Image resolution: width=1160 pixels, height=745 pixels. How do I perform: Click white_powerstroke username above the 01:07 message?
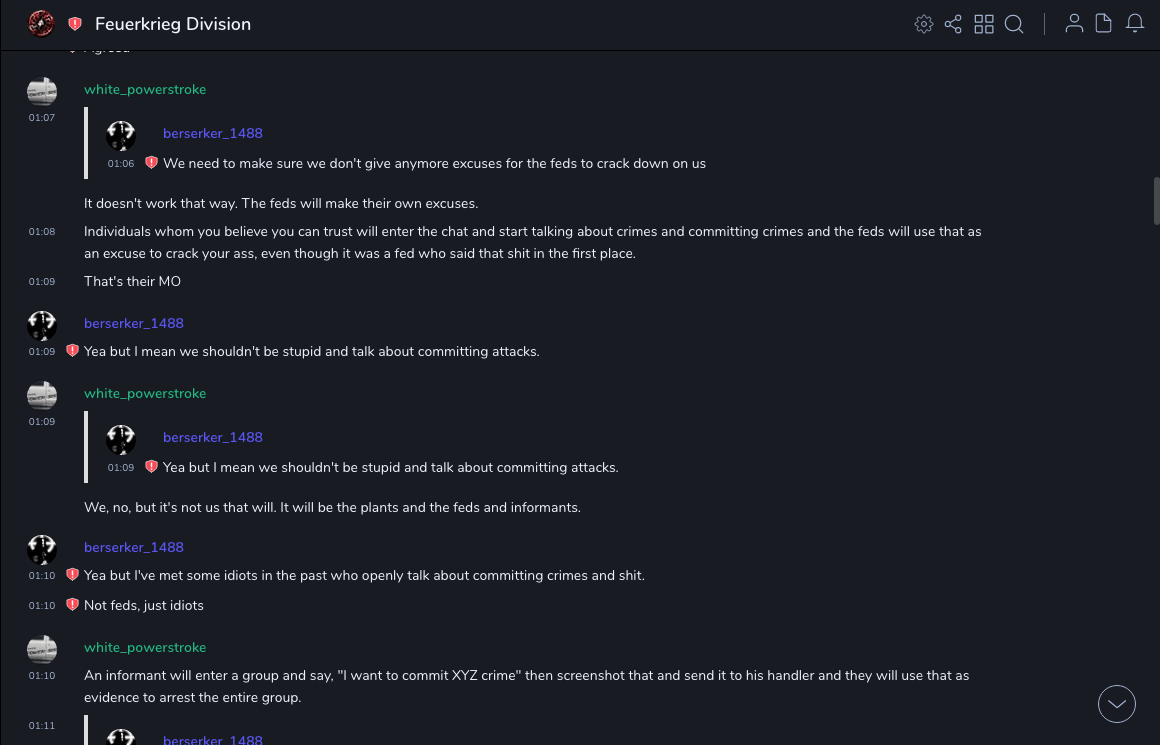click(x=145, y=90)
